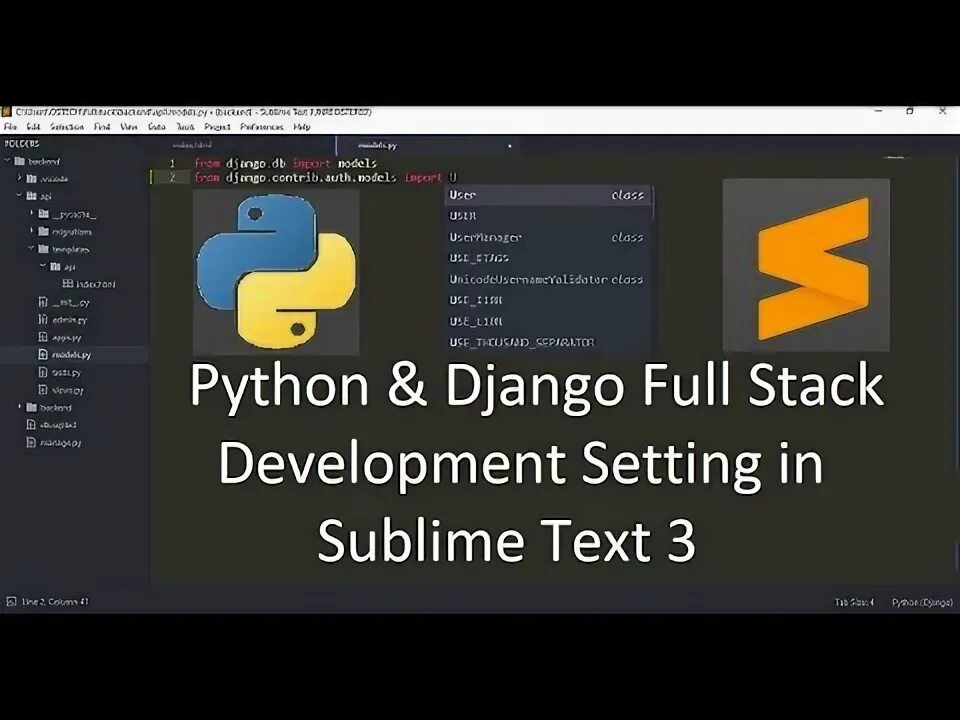
Task: Open the Find menu
Action: point(102,127)
